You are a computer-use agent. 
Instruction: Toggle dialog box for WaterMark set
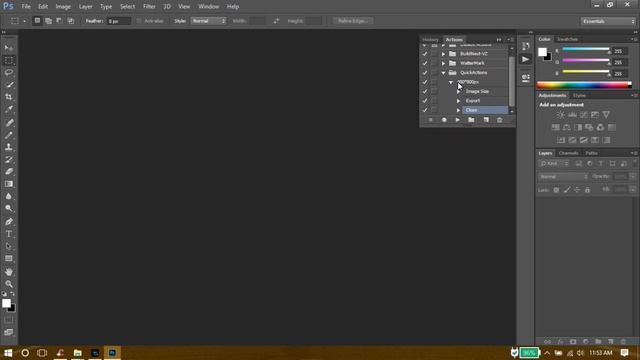434,63
